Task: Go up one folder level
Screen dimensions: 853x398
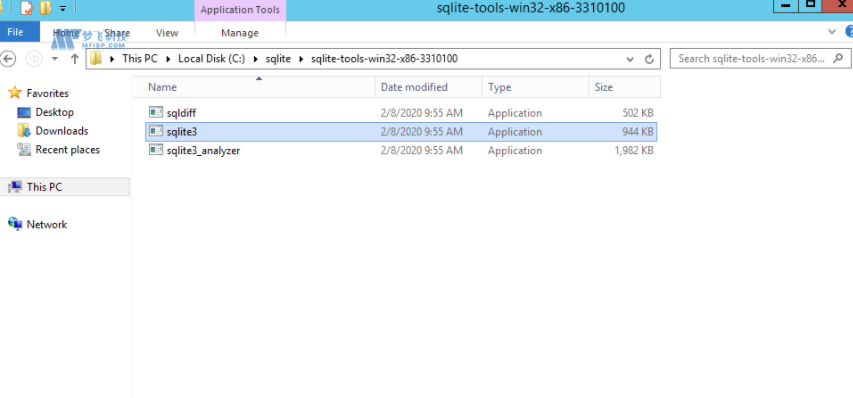Action: click(x=75, y=59)
